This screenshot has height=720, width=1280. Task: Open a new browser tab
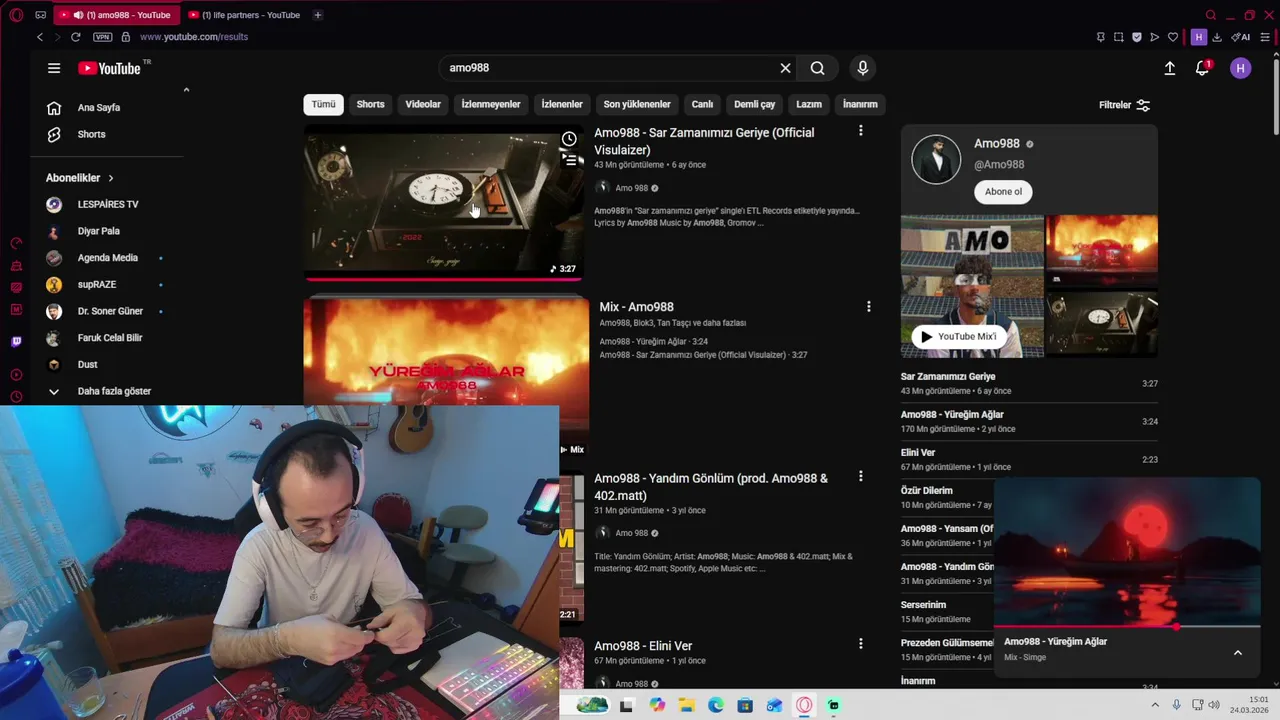click(317, 15)
